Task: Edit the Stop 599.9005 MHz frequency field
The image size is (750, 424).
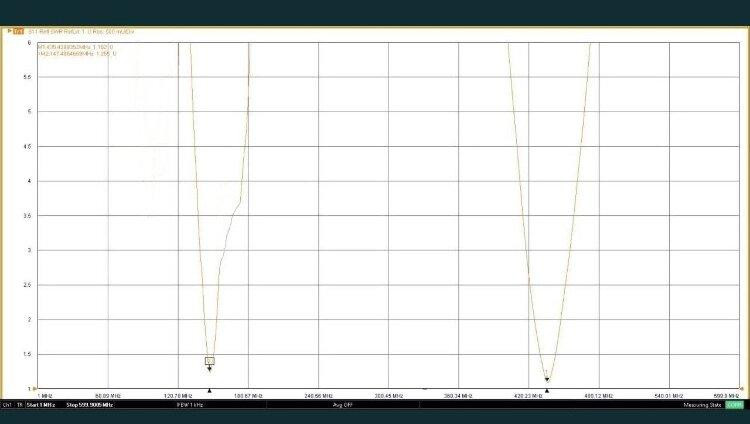Action: point(90,405)
